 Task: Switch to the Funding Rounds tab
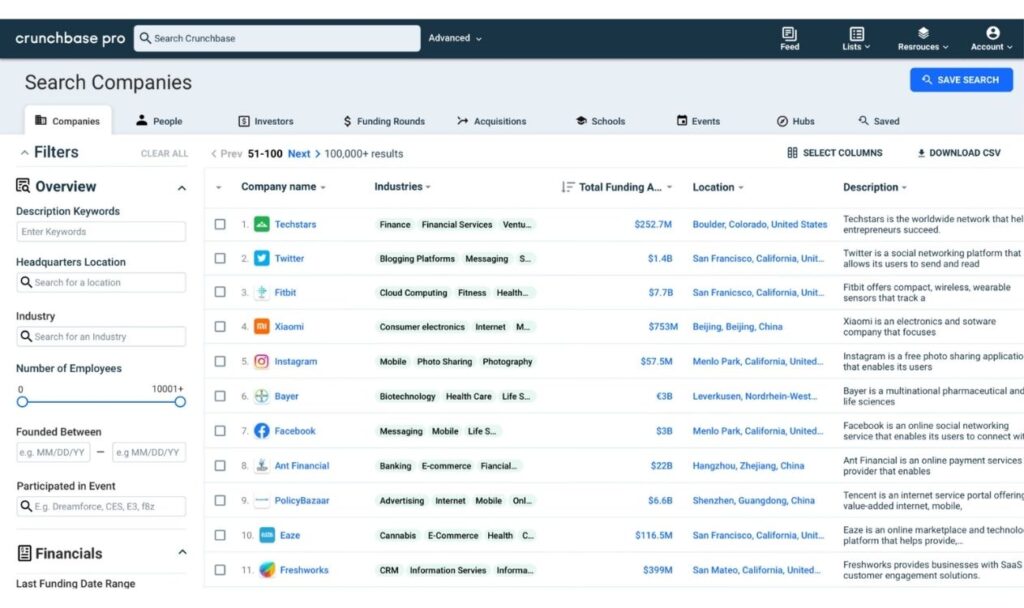(x=384, y=121)
